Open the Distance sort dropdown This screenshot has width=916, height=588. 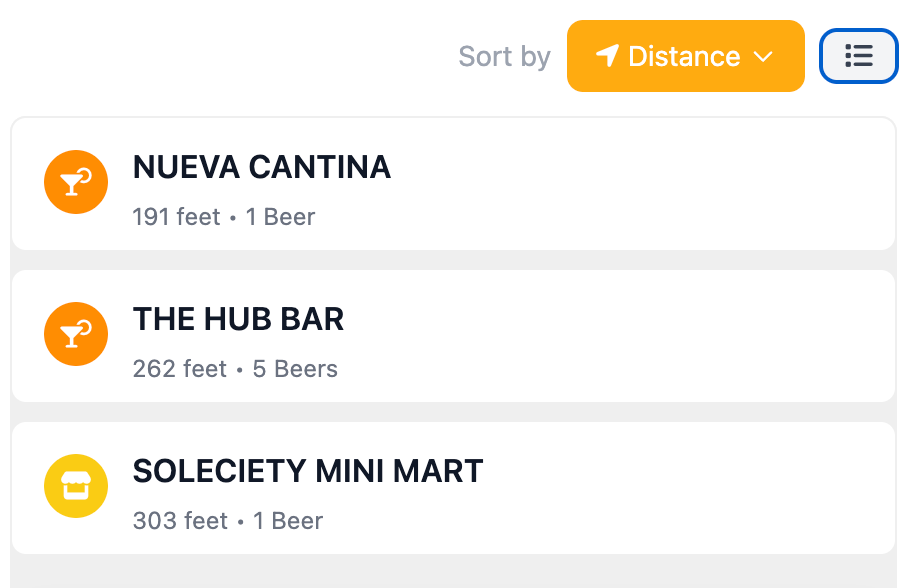pyautogui.click(x=685, y=56)
